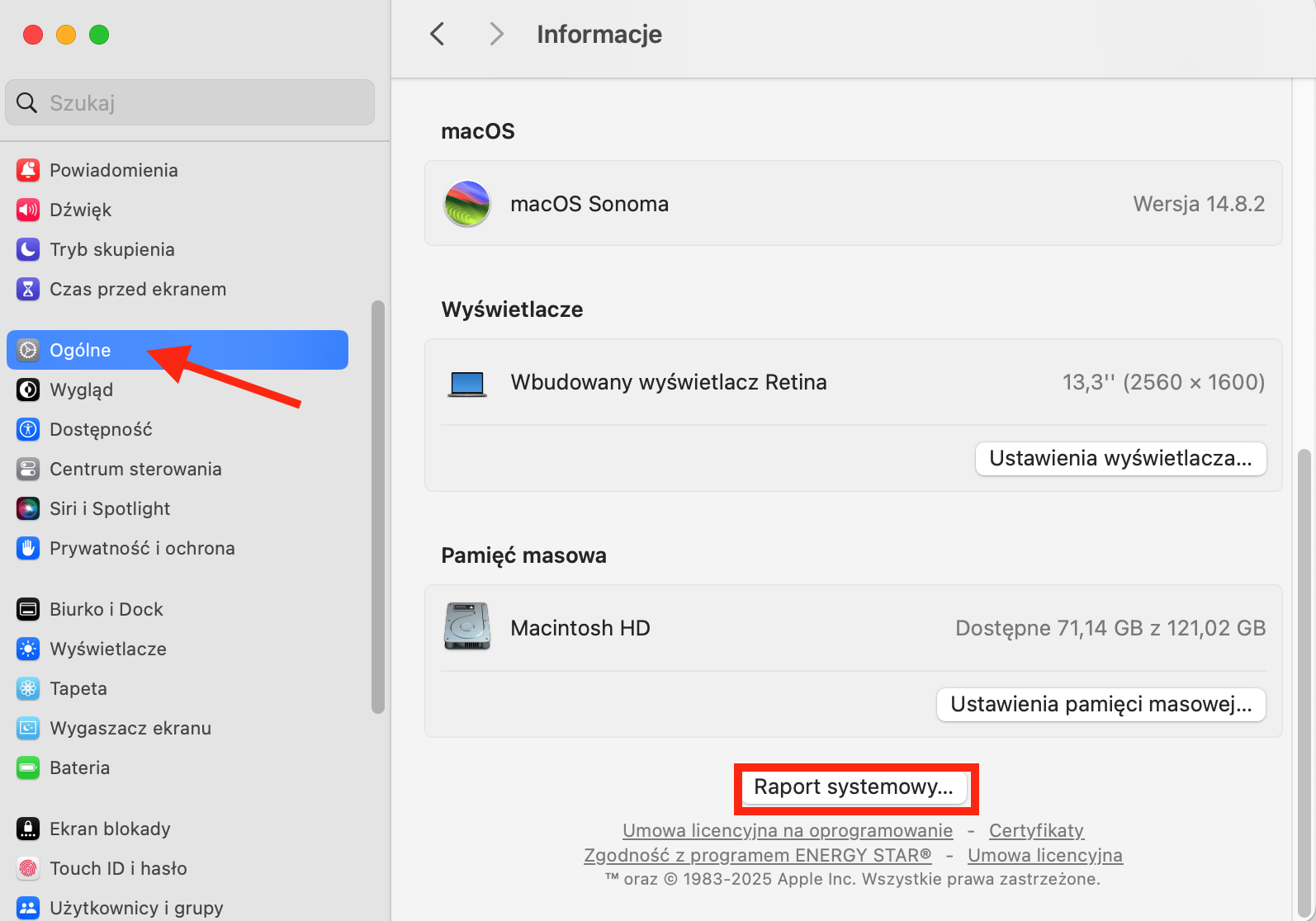Click the main pane scrollbar
1316x921 pixels.
point(1304,683)
